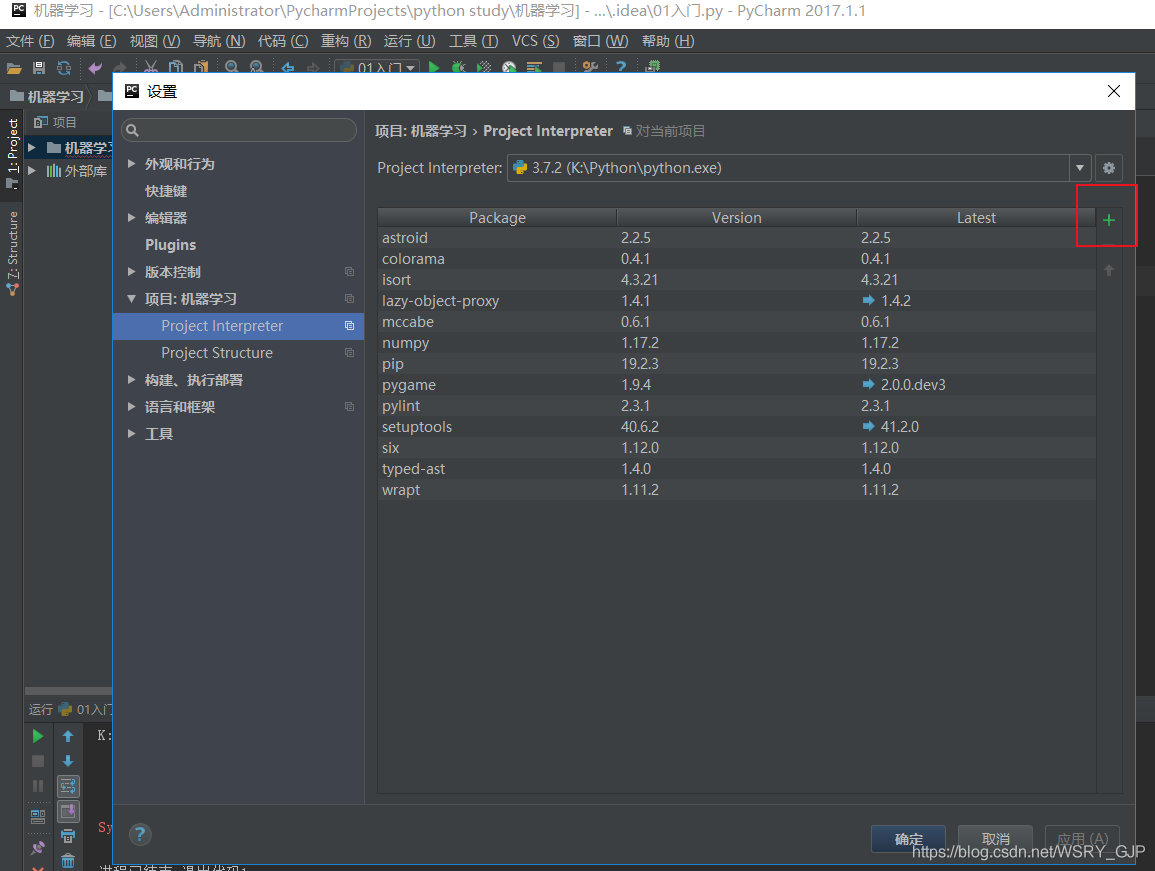Select the numpy package row
This screenshot has width=1155, height=871.
click(x=737, y=343)
